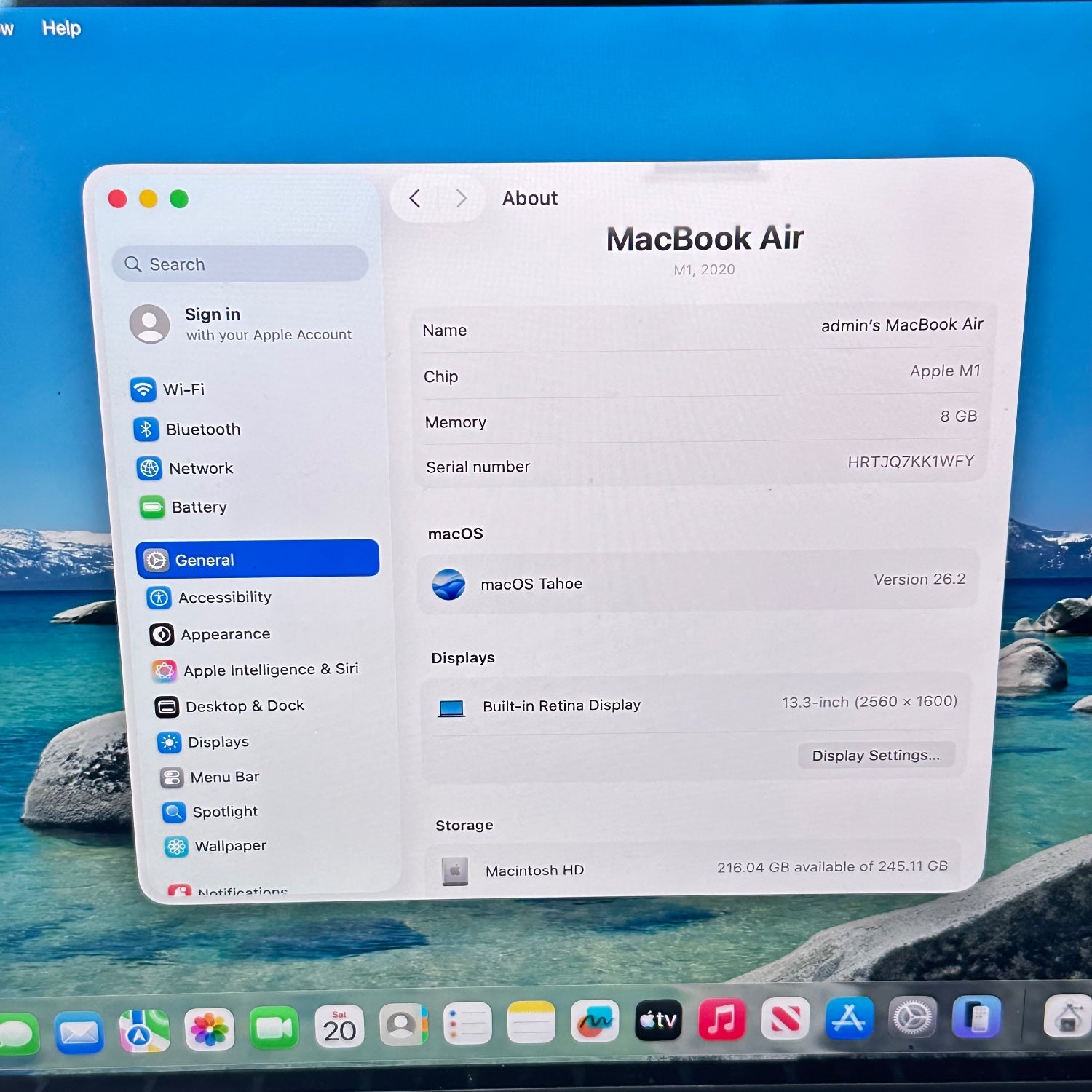Open the Help menu

click(x=61, y=28)
